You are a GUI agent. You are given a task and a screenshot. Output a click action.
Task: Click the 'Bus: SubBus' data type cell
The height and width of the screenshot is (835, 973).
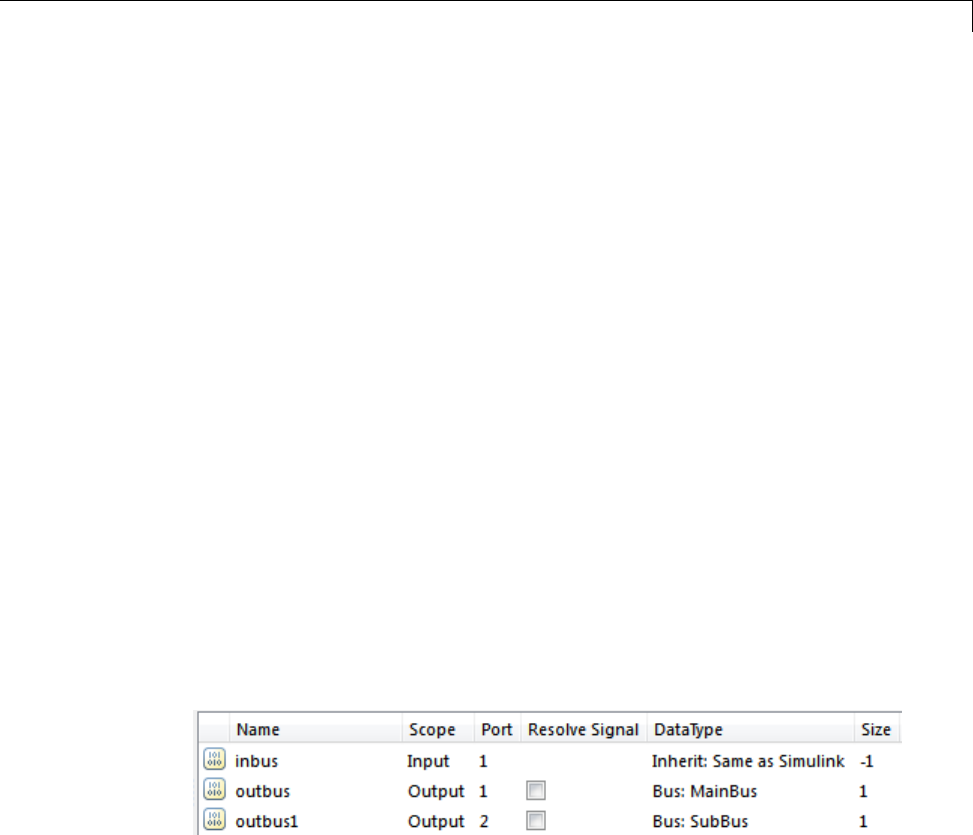700,821
